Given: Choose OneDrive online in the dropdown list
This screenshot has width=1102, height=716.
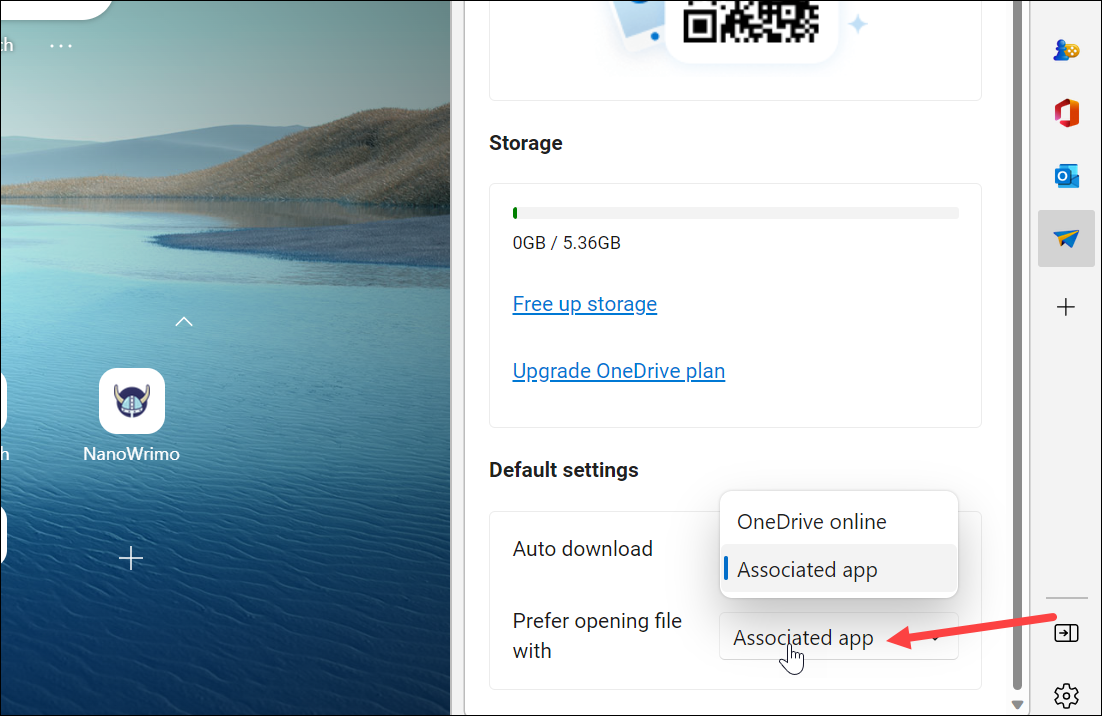Looking at the screenshot, I should [811, 521].
